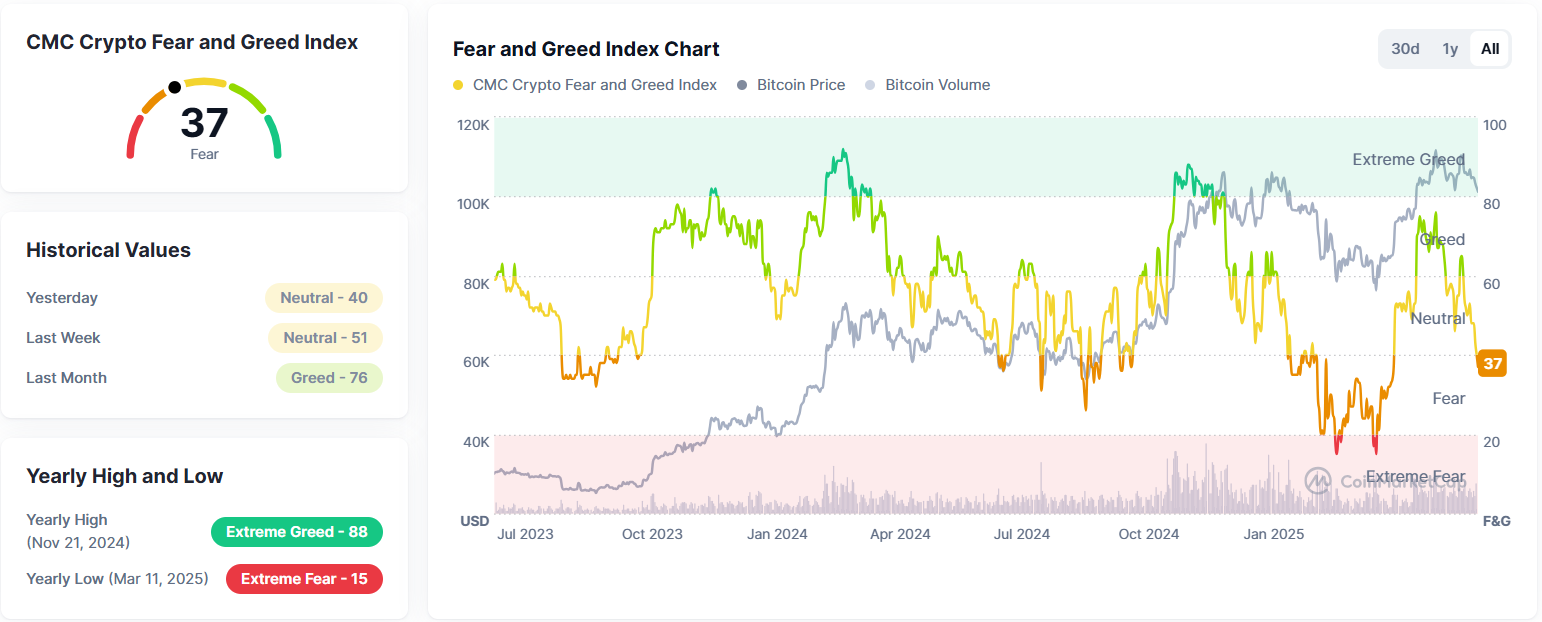Click the Oct 2024 axis label
This screenshot has height=622, width=1542.
(x=1149, y=534)
